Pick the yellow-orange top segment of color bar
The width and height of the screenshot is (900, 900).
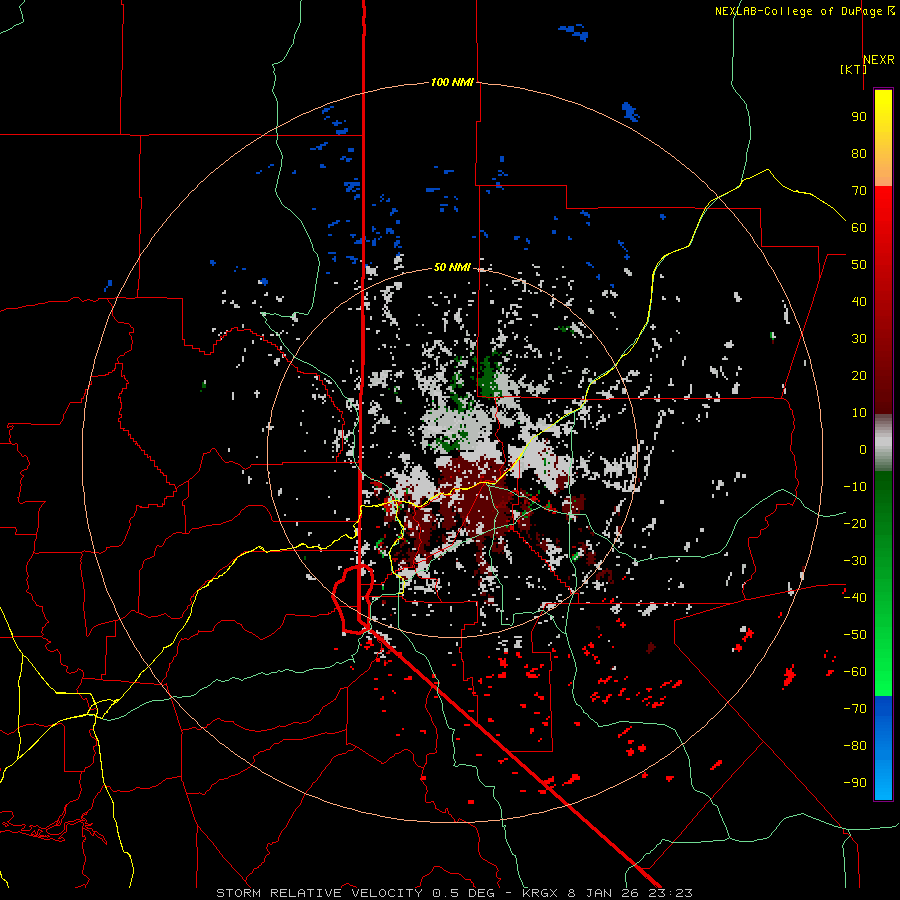coord(883,138)
